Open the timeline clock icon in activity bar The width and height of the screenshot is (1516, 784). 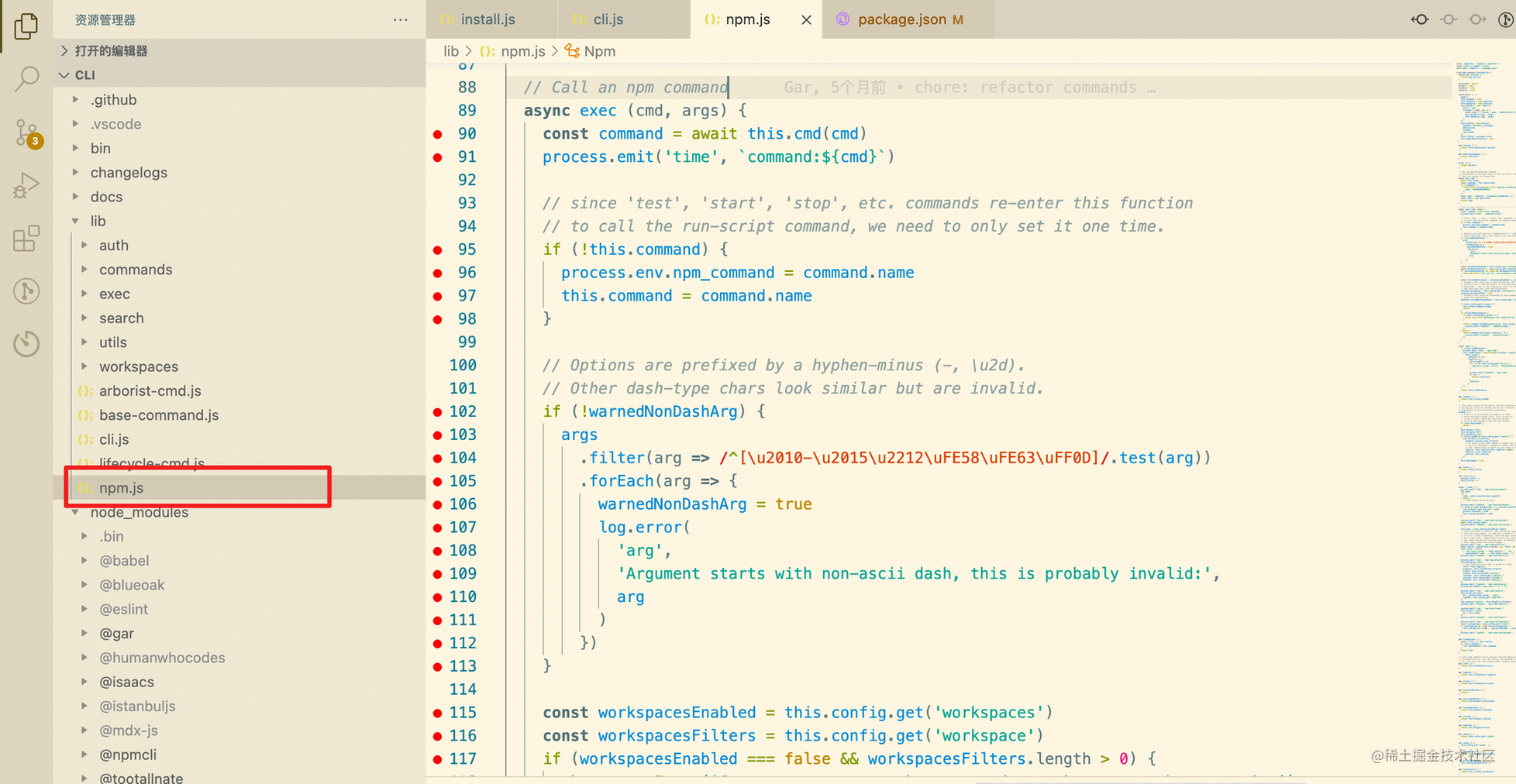tap(26, 343)
